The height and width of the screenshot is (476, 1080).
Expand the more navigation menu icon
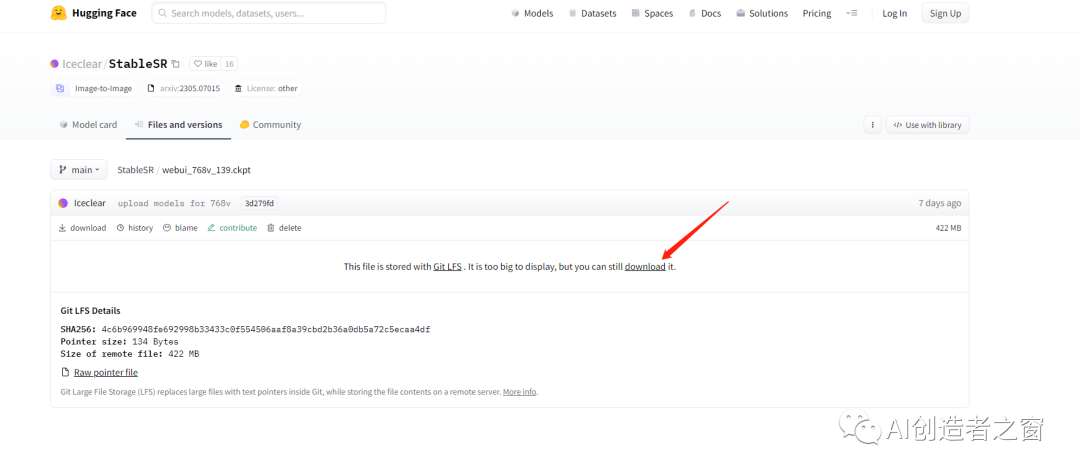click(x=852, y=13)
